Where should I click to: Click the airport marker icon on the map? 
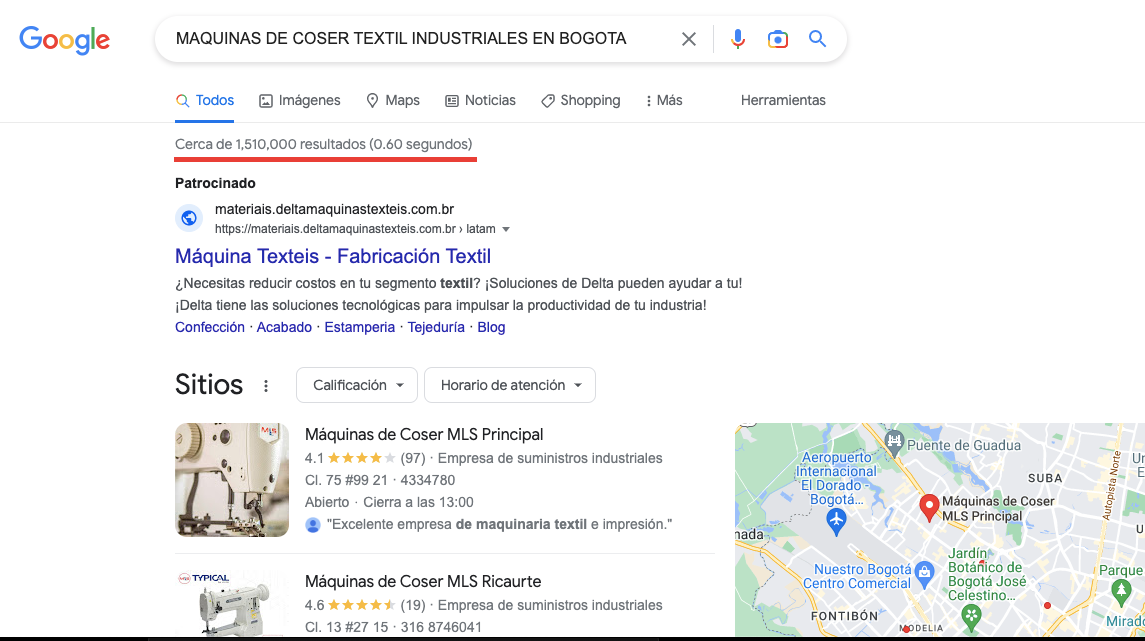(x=836, y=520)
